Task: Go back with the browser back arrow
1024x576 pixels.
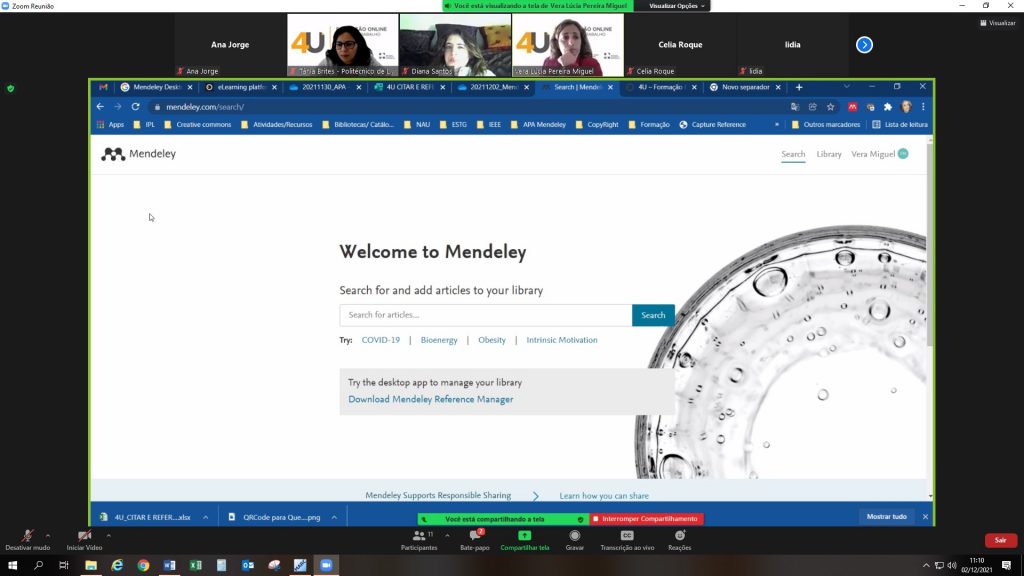Action: click(100, 106)
